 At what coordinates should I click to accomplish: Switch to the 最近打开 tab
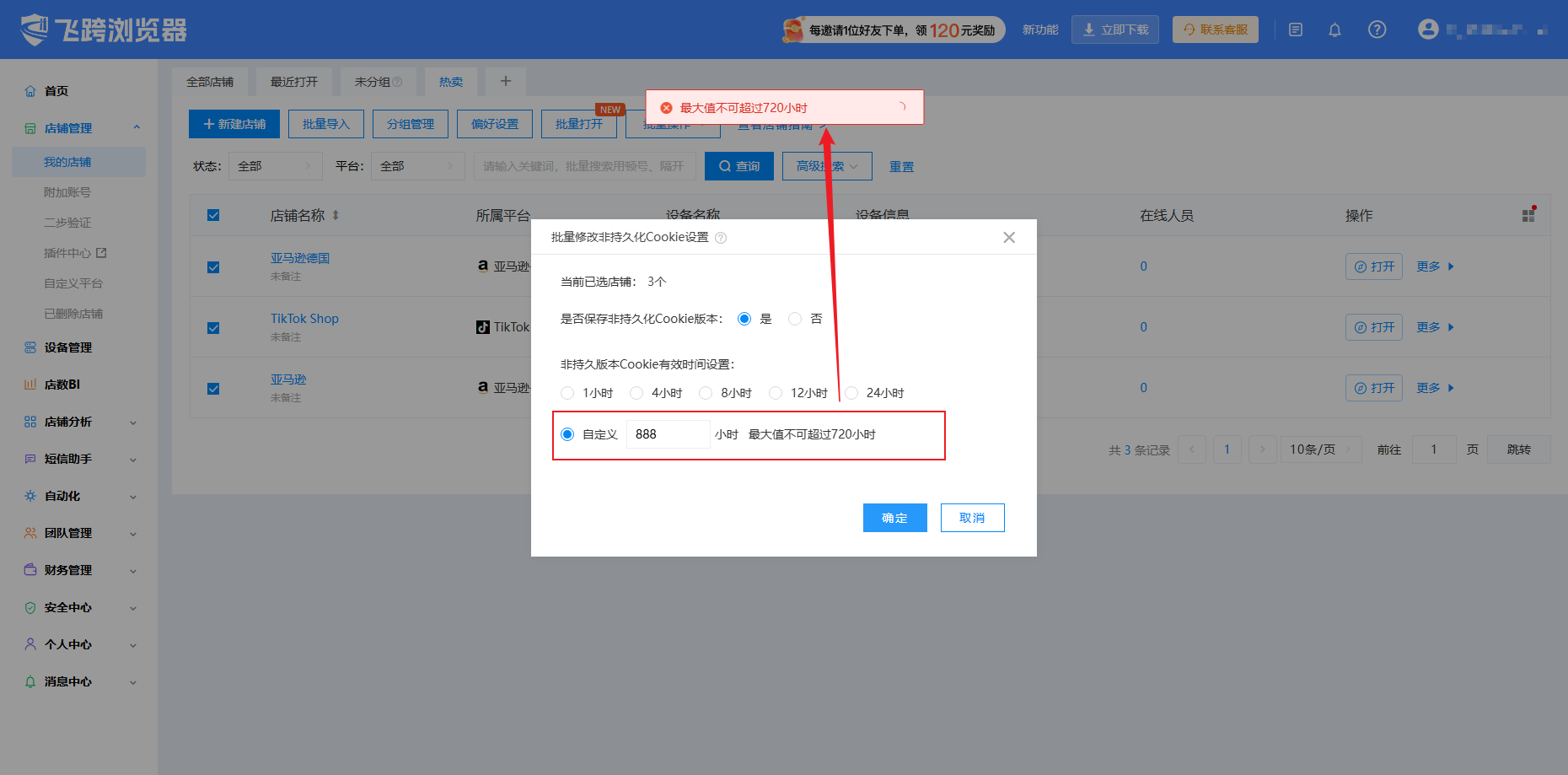point(294,82)
